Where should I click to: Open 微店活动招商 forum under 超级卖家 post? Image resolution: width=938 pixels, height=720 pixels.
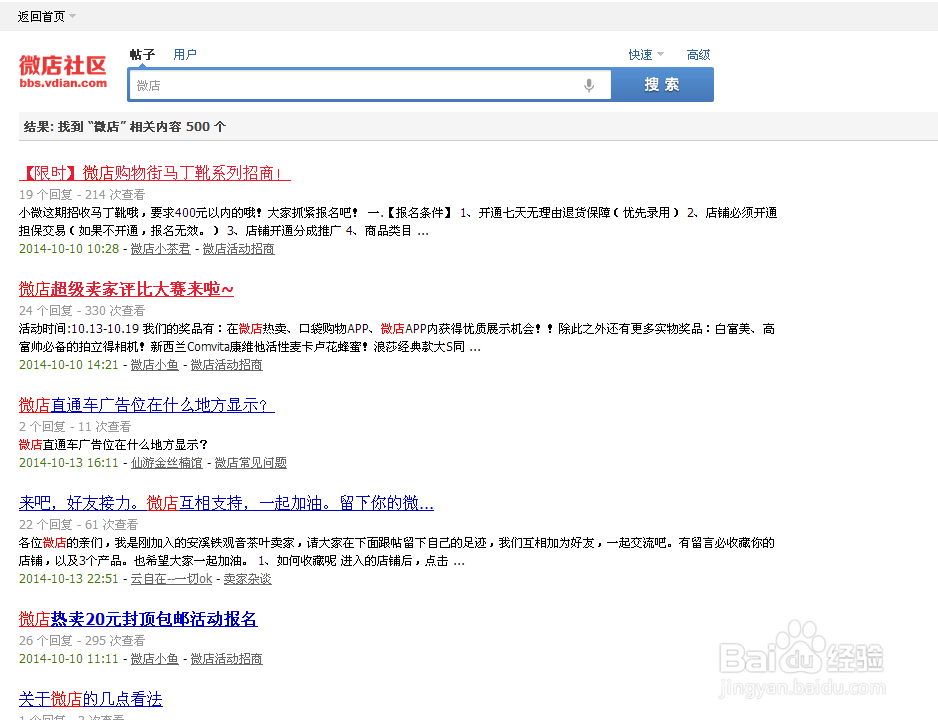[x=226, y=365]
